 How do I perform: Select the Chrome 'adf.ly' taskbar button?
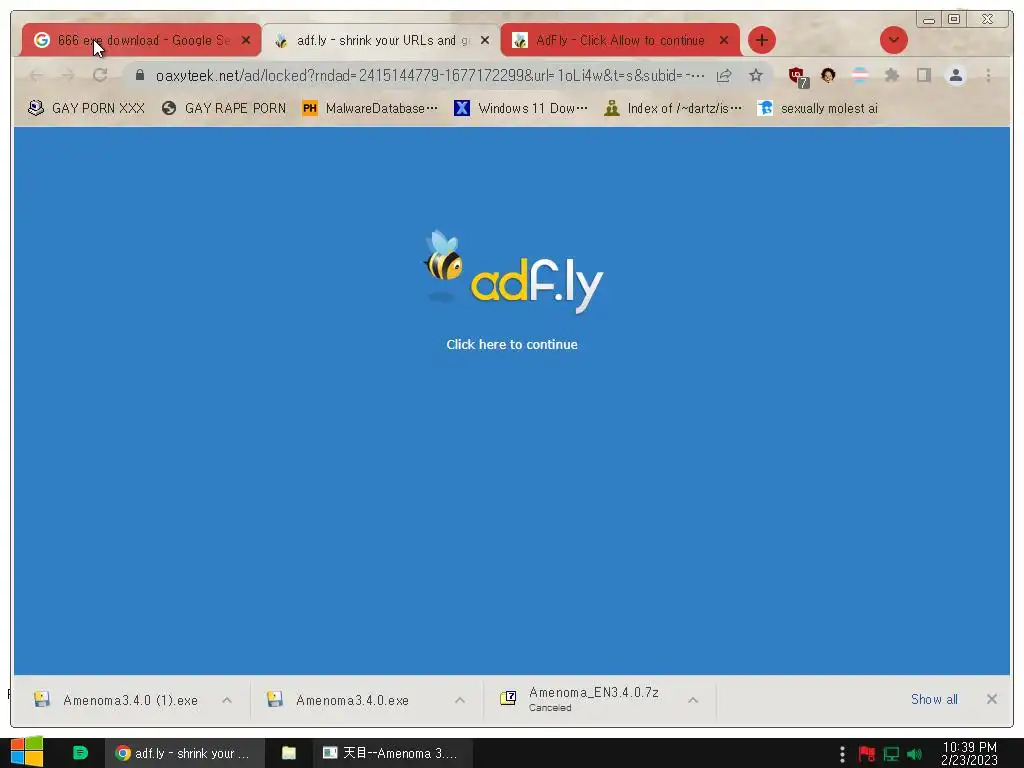pos(185,753)
